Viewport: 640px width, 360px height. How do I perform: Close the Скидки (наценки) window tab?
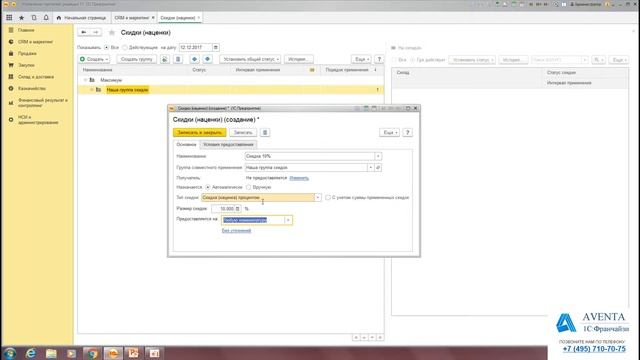click(199, 18)
